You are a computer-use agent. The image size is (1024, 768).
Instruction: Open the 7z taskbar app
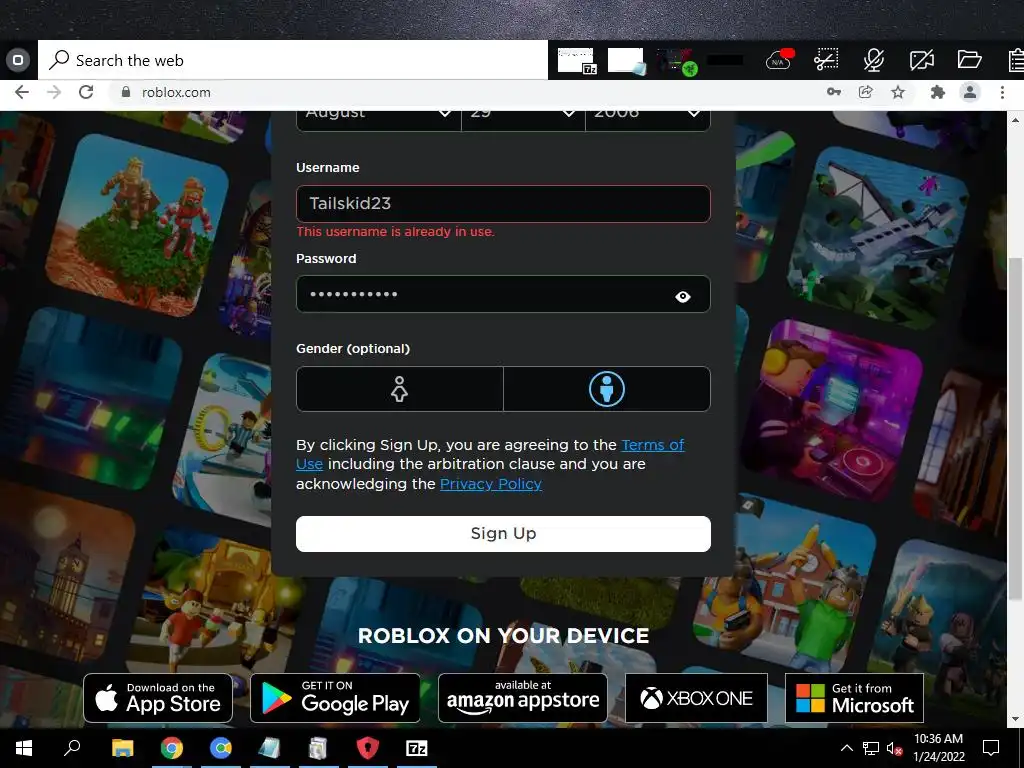pyautogui.click(x=417, y=748)
